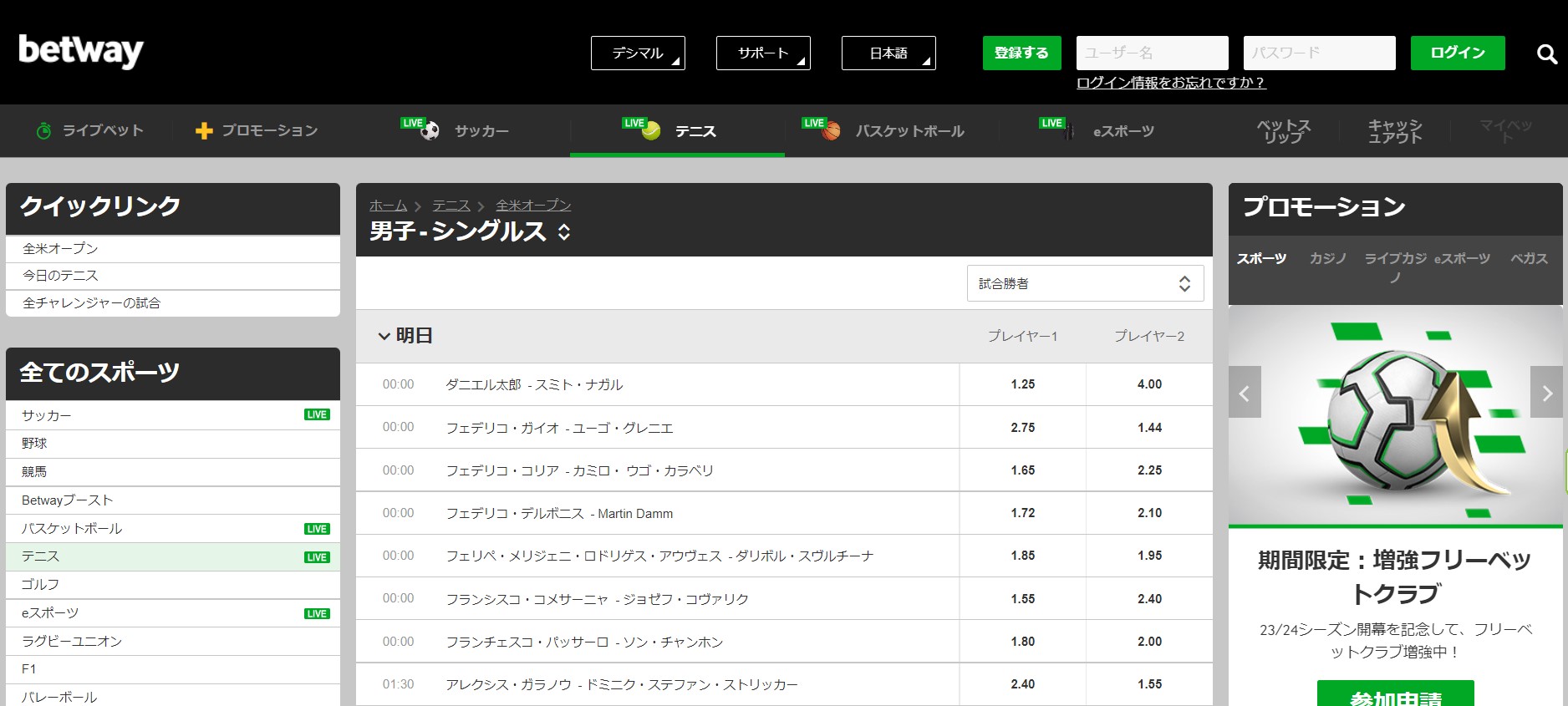
Task: Click the 全米オープン breadcrumb link
Action: click(x=533, y=205)
